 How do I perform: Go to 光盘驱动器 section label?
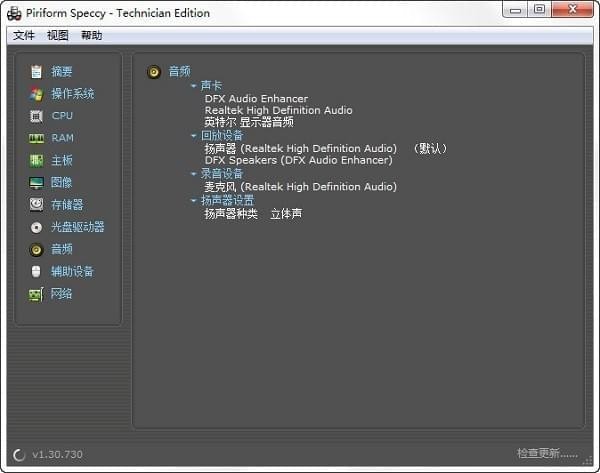[x=78, y=227]
